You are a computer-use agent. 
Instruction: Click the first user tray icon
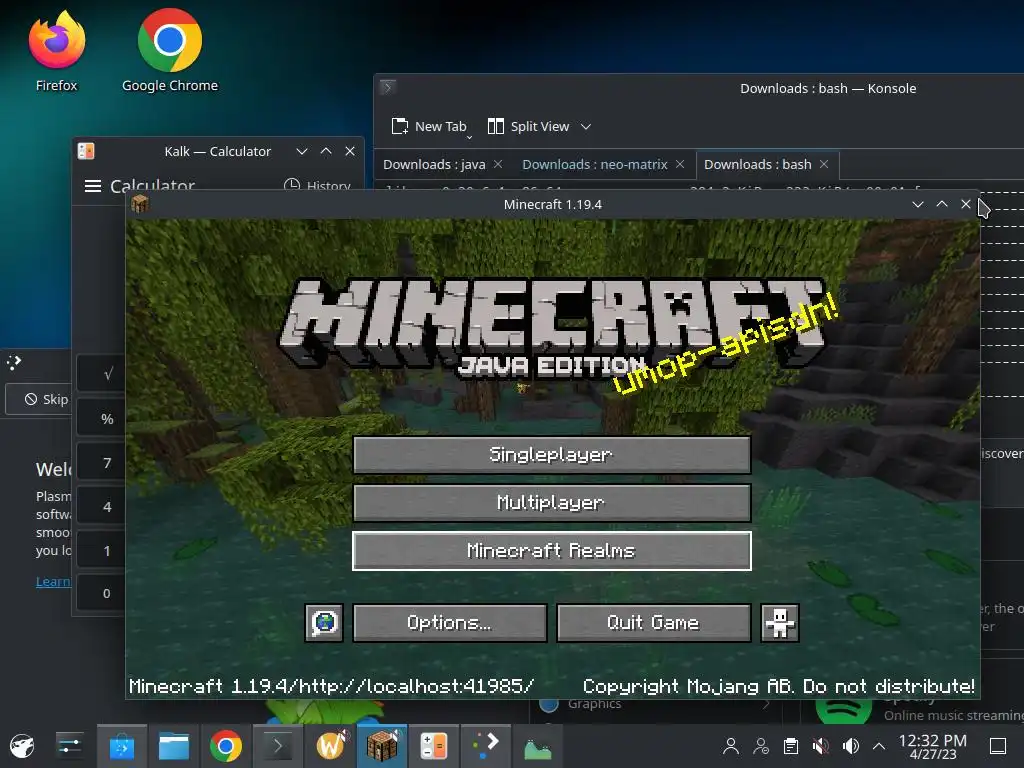[x=731, y=746]
